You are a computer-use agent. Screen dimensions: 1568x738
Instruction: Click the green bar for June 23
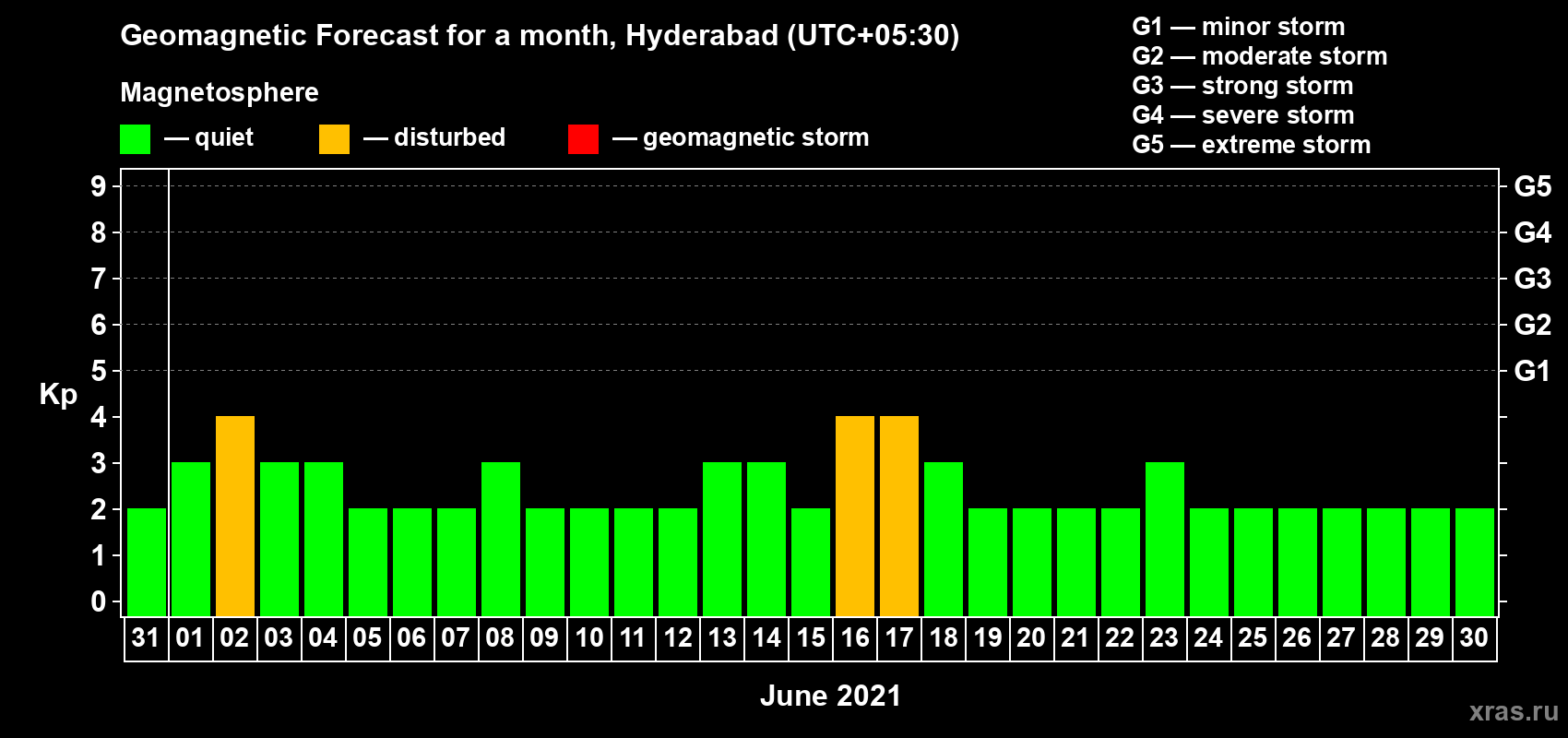[x=1165, y=539]
